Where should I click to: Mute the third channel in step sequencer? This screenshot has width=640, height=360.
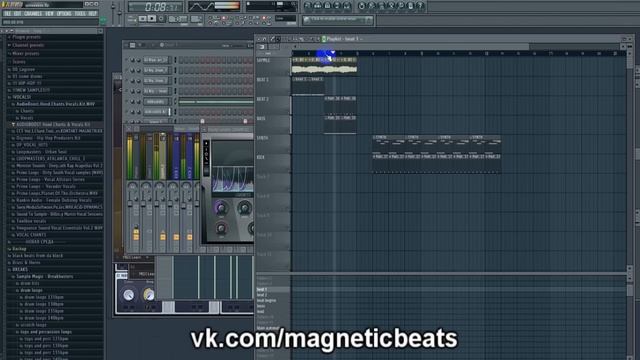[x=126, y=81]
